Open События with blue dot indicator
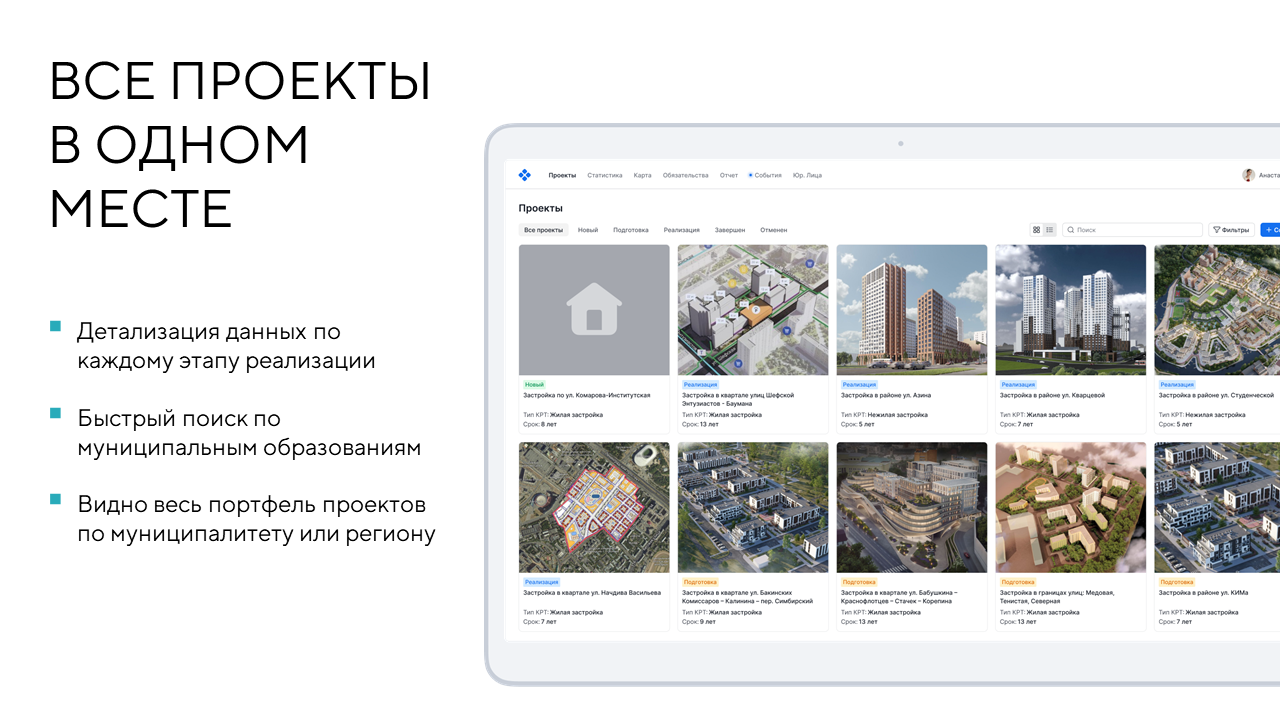The height and width of the screenshot is (720, 1280). [765, 175]
